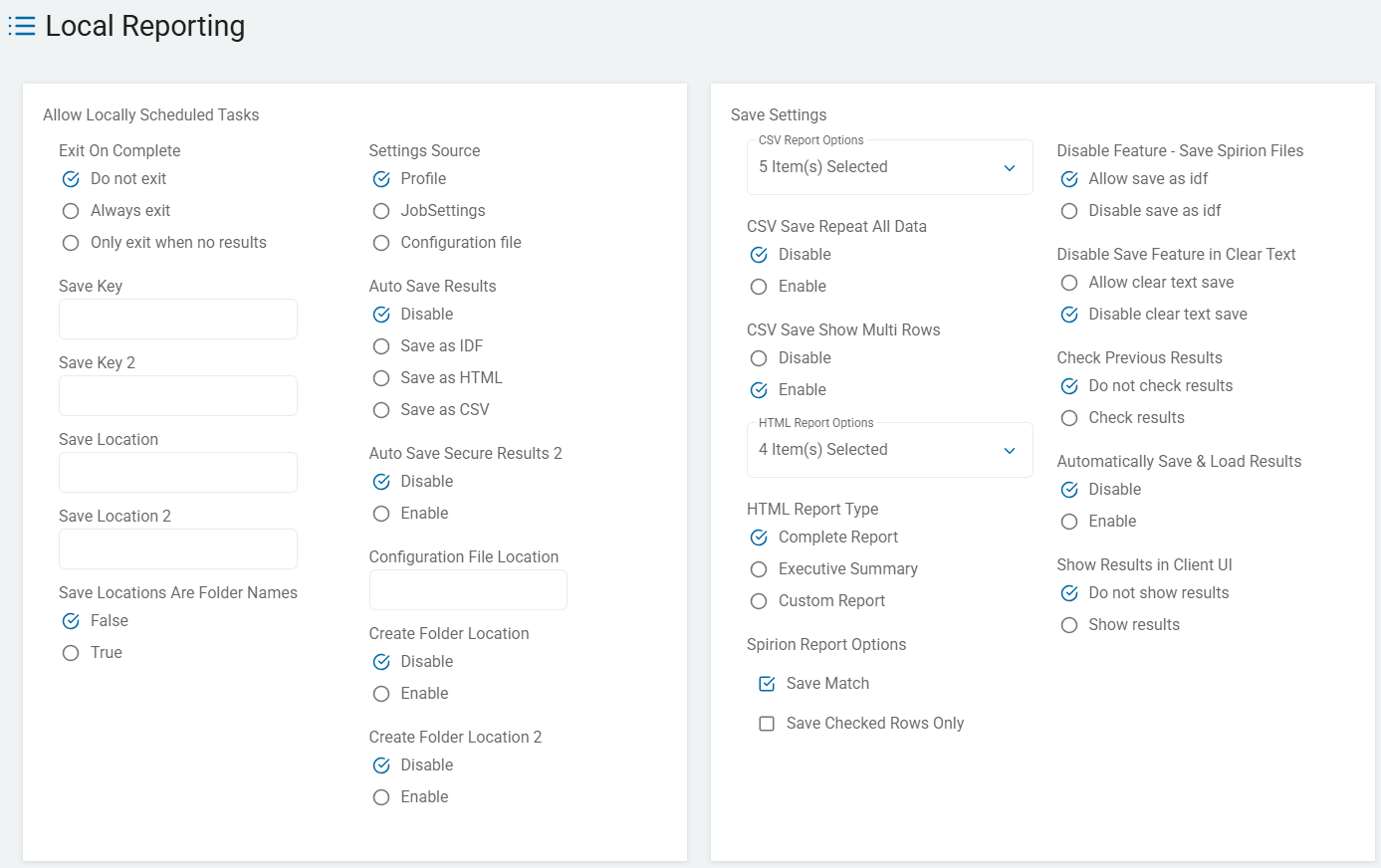1381x868 pixels.
Task: Select Executive Summary HTML report type
Action: [759, 569]
